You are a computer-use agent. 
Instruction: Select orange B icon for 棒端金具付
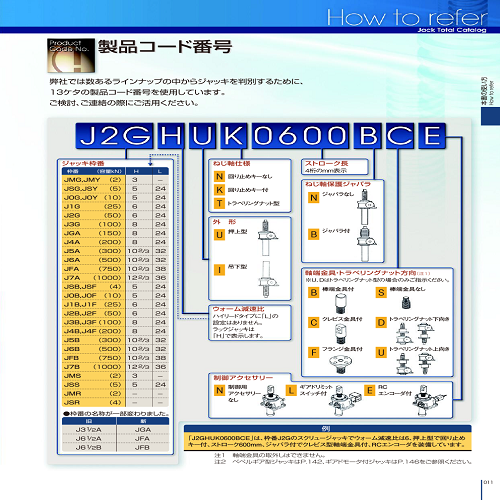click(314, 293)
